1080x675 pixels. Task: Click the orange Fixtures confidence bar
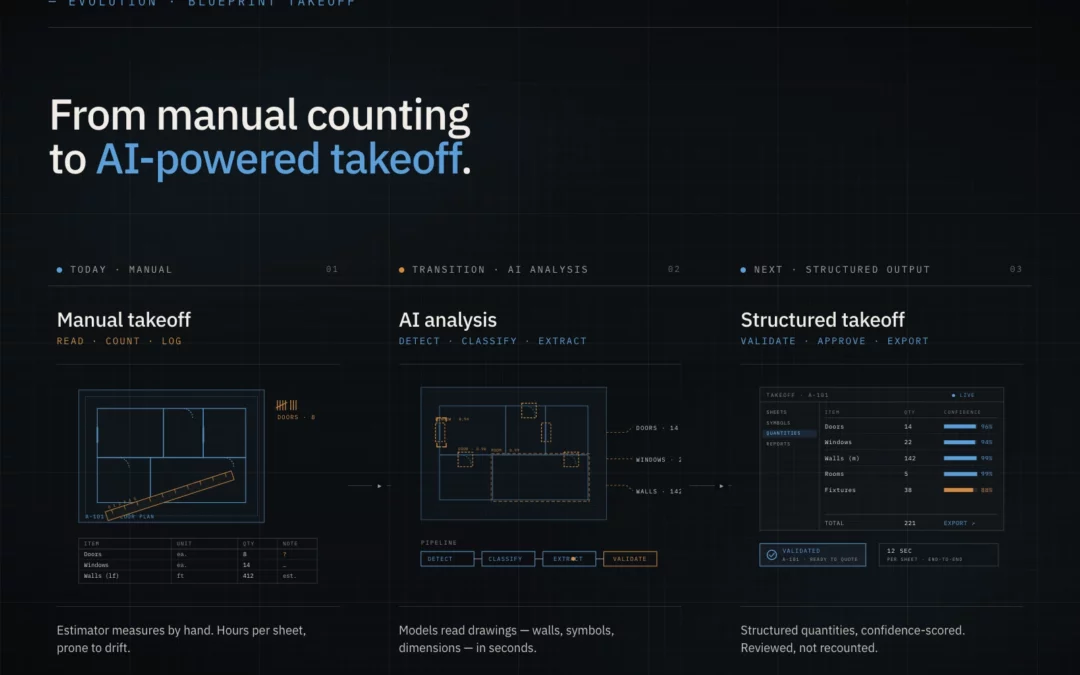click(x=959, y=490)
